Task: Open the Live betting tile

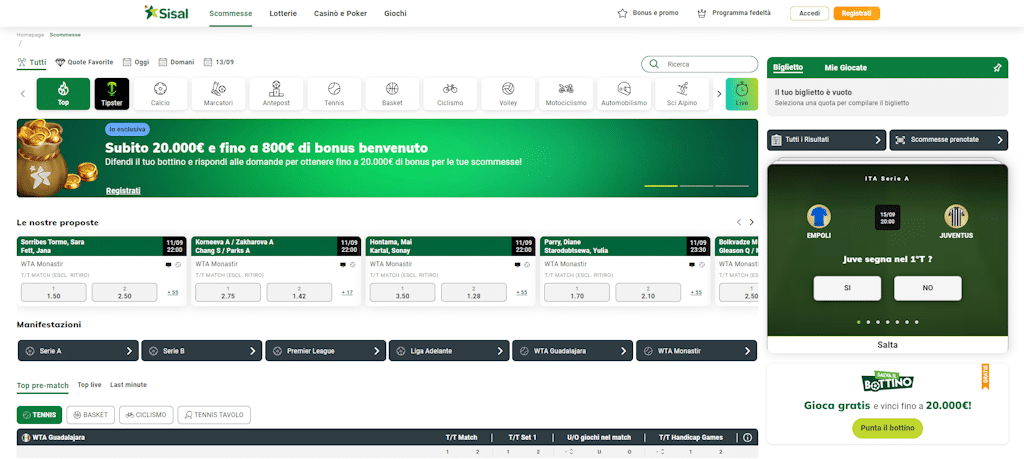Action: 741,94
